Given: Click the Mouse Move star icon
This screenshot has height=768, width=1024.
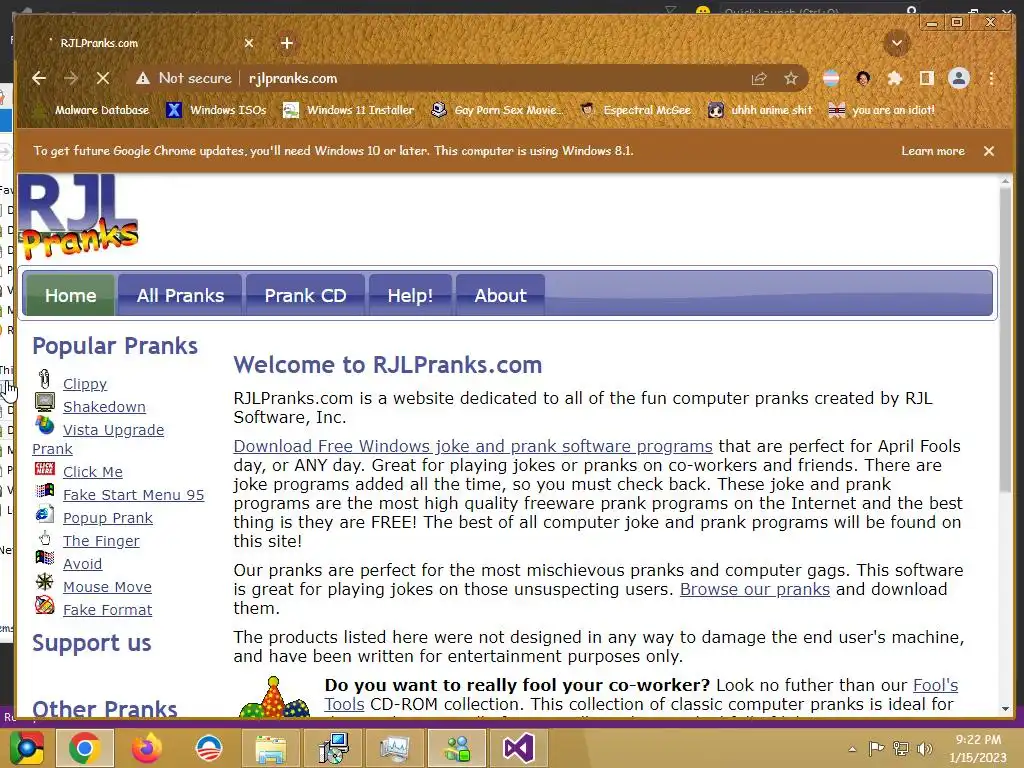Looking at the screenshot, I should coord(44,581).
